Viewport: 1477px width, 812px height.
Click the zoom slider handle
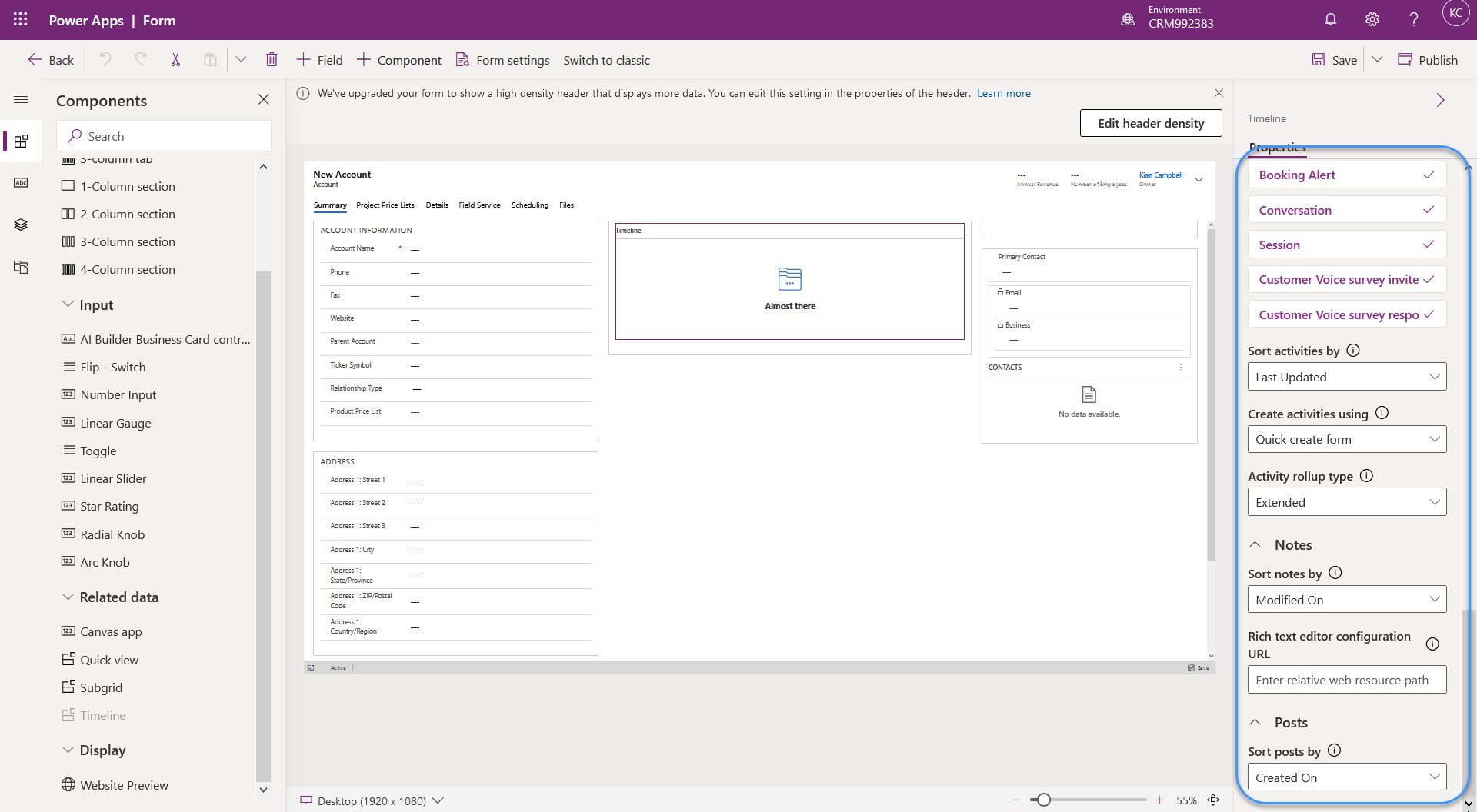point(1043,800)
